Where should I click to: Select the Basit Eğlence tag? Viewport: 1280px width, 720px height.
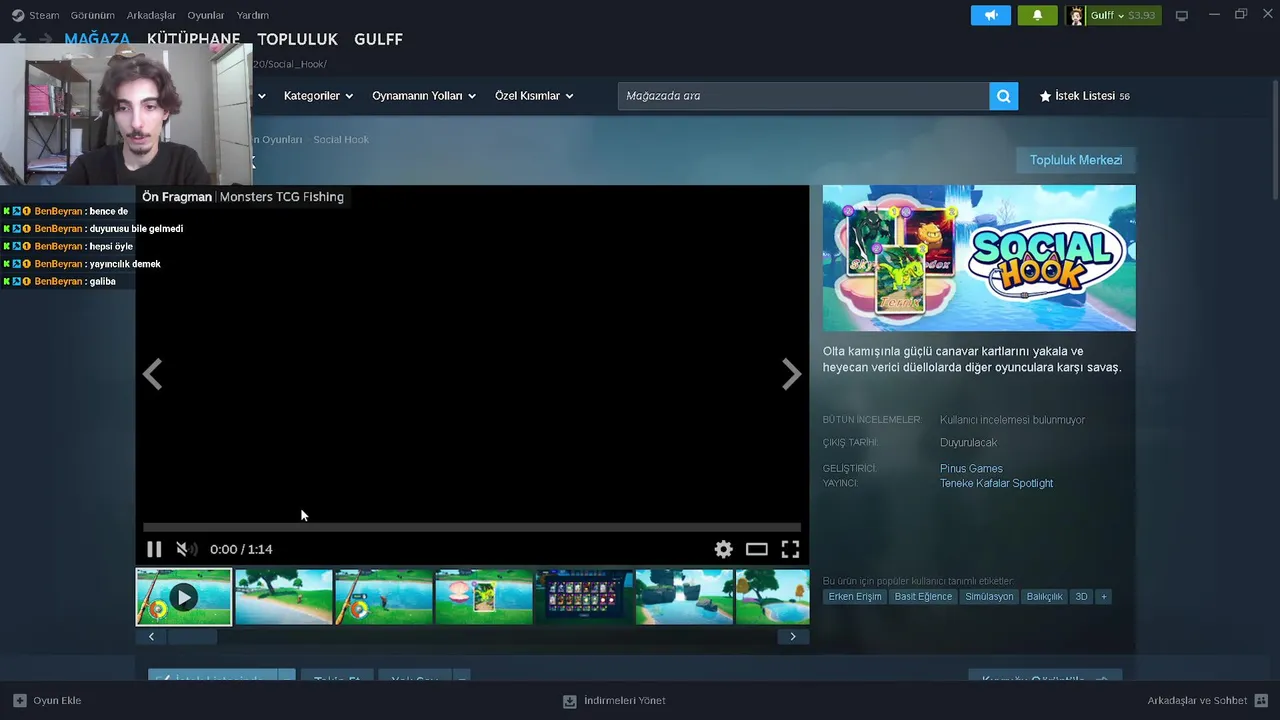923,596
